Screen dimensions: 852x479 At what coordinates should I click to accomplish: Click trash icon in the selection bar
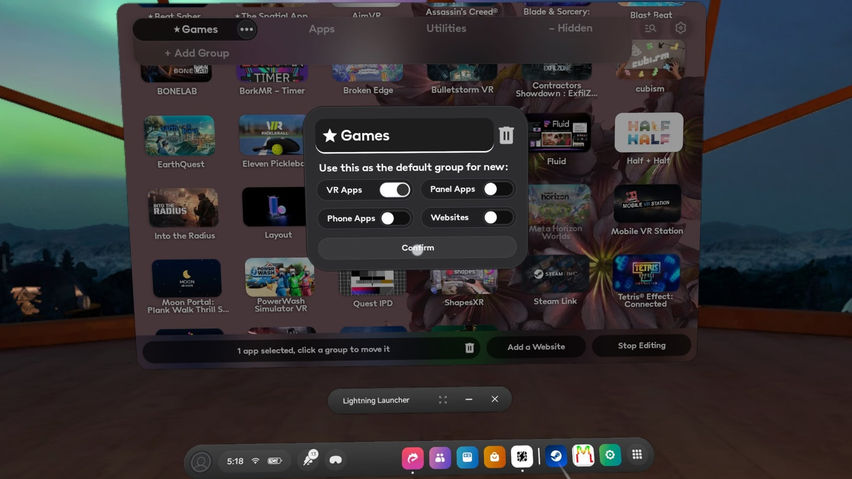469,348
